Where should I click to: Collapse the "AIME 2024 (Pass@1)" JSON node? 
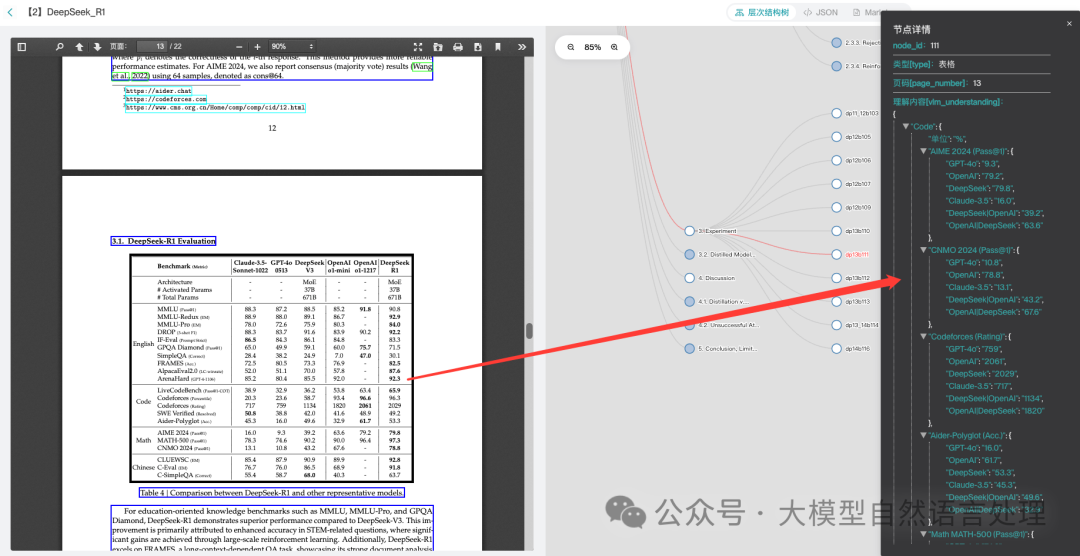[x=924, y=151]
